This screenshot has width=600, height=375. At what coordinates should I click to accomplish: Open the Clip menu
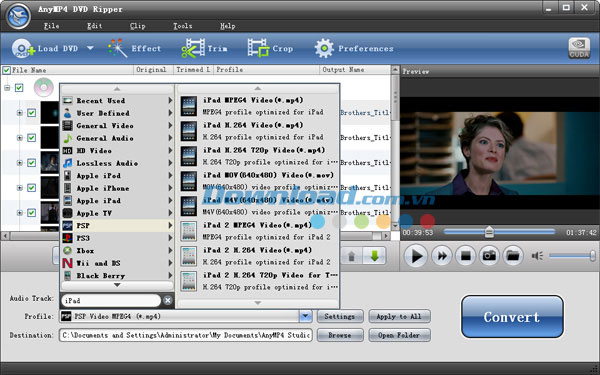[137, 26]
